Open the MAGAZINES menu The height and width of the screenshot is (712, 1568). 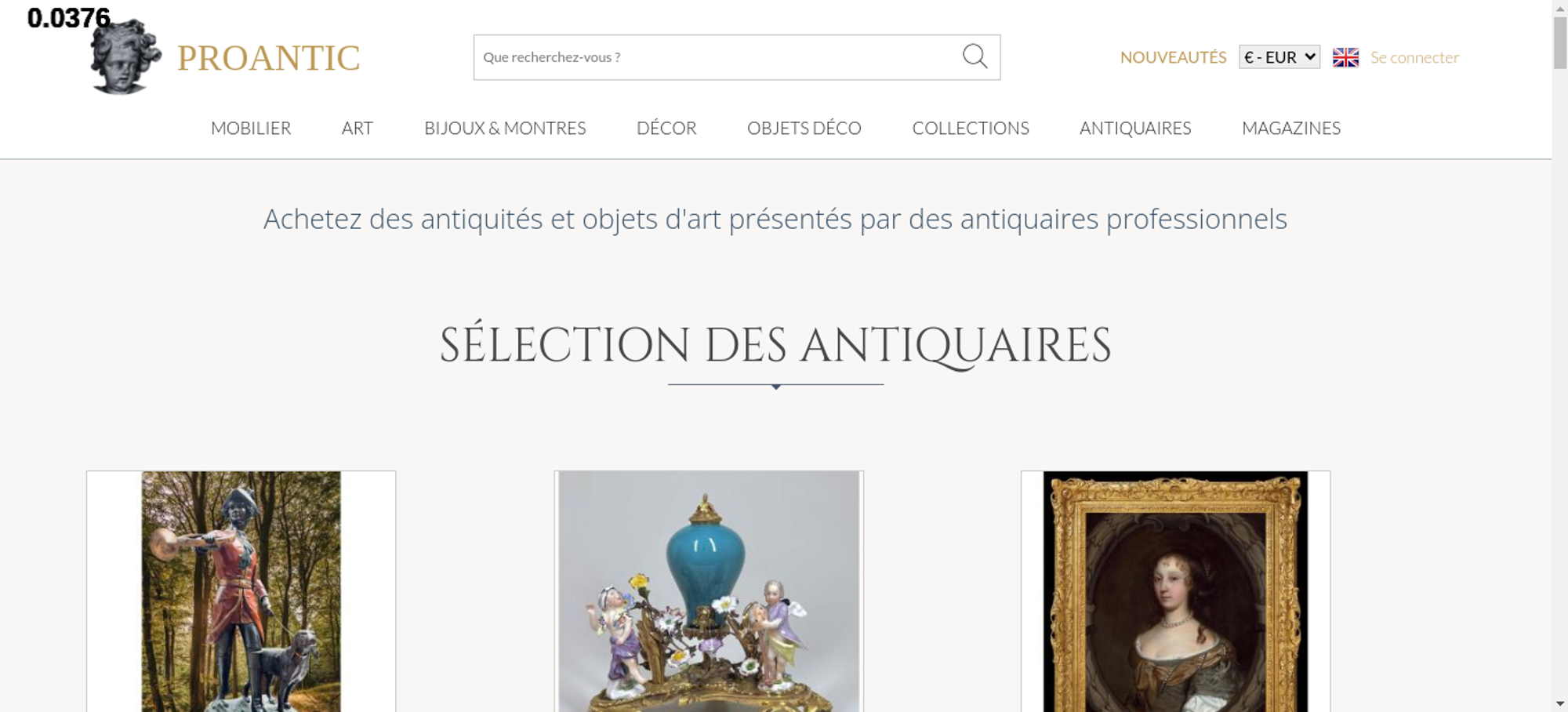(1291, 128)
